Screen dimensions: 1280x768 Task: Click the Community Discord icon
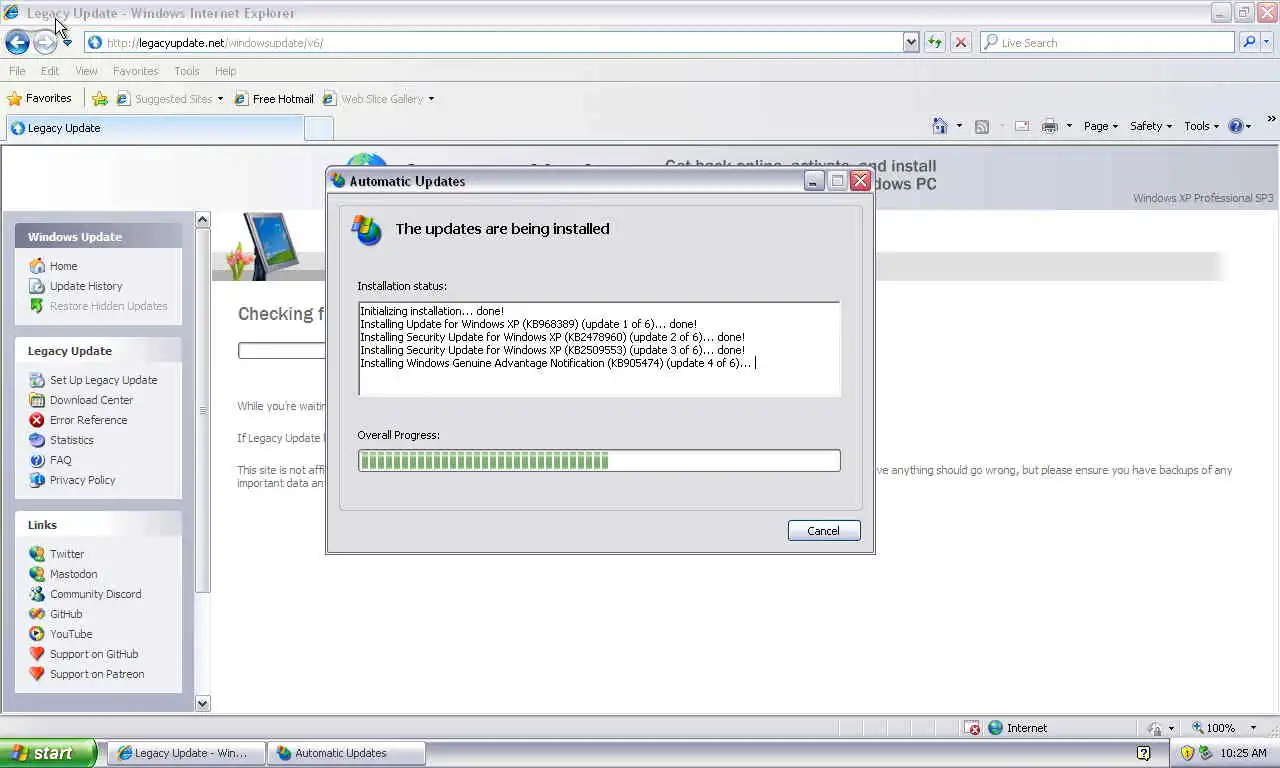coord(37,594)
